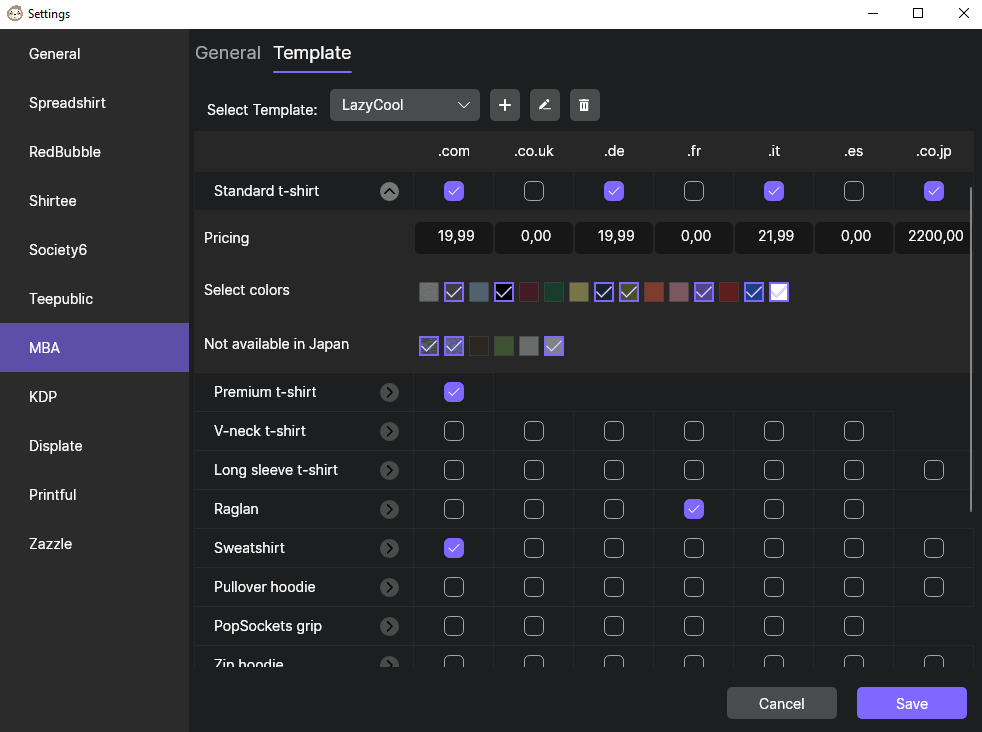This screenshot has width=982, height=732.
Task: Select the slate blue color swatch
Action: (479, 292)
